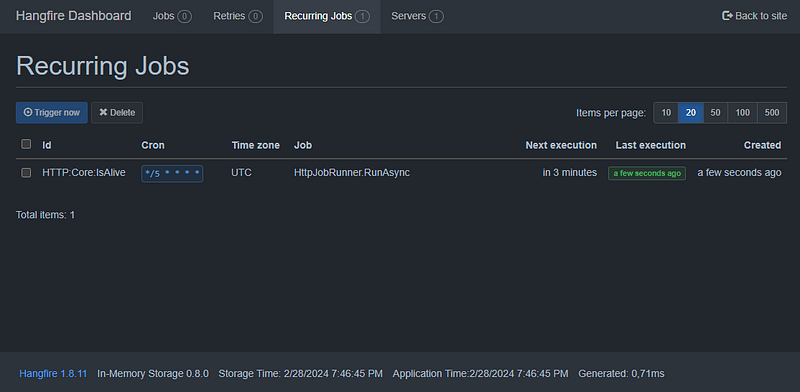Set items per page to 50

click(x=715, y=113)
